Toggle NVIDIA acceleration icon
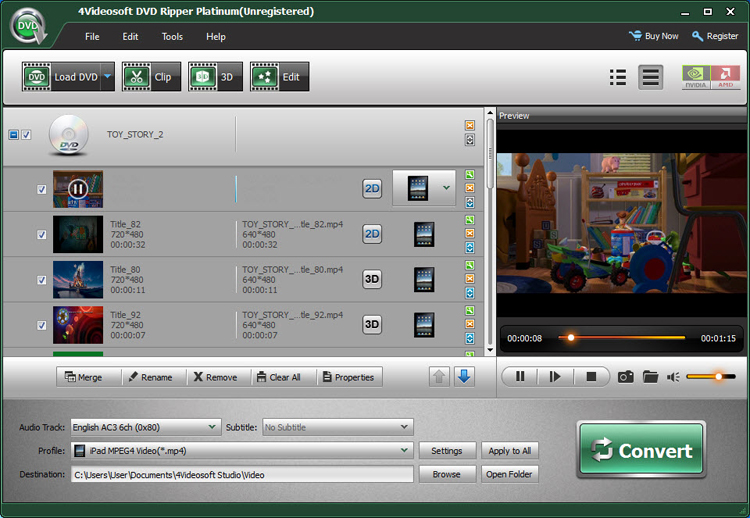The image size is (750, 518). (x=696, y=77)
